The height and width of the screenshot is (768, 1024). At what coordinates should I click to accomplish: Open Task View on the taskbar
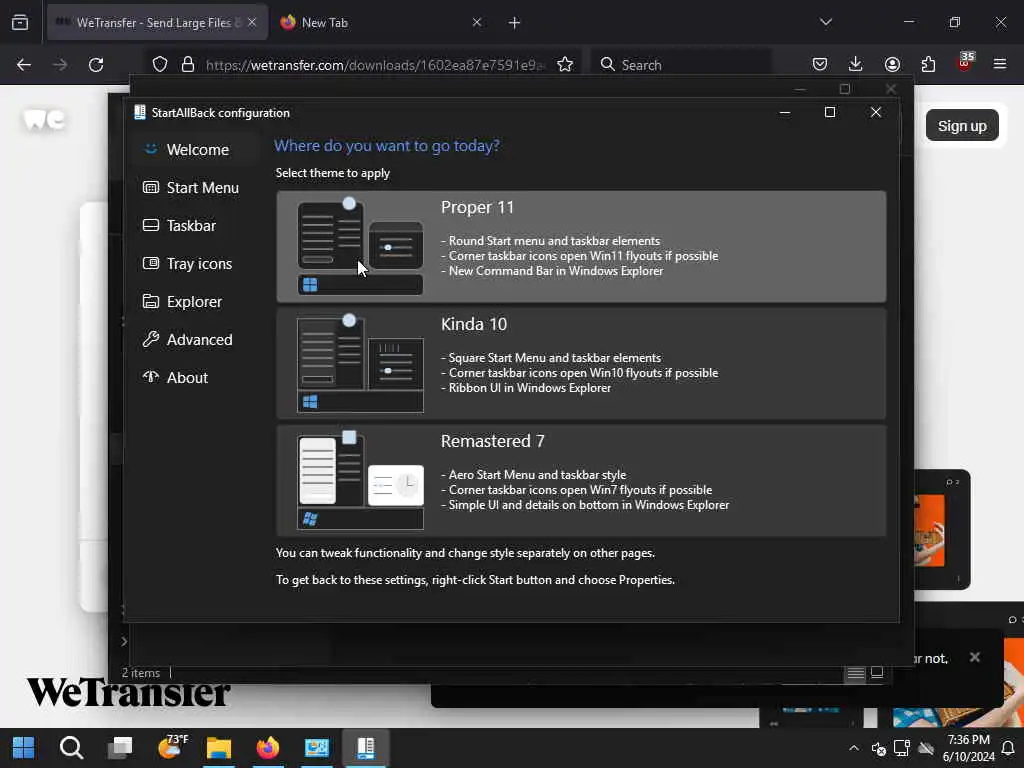(x=120, y=748)
